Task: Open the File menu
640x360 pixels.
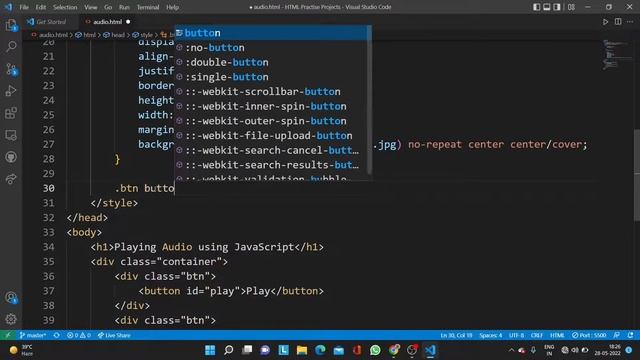Action: click(24, 7)
